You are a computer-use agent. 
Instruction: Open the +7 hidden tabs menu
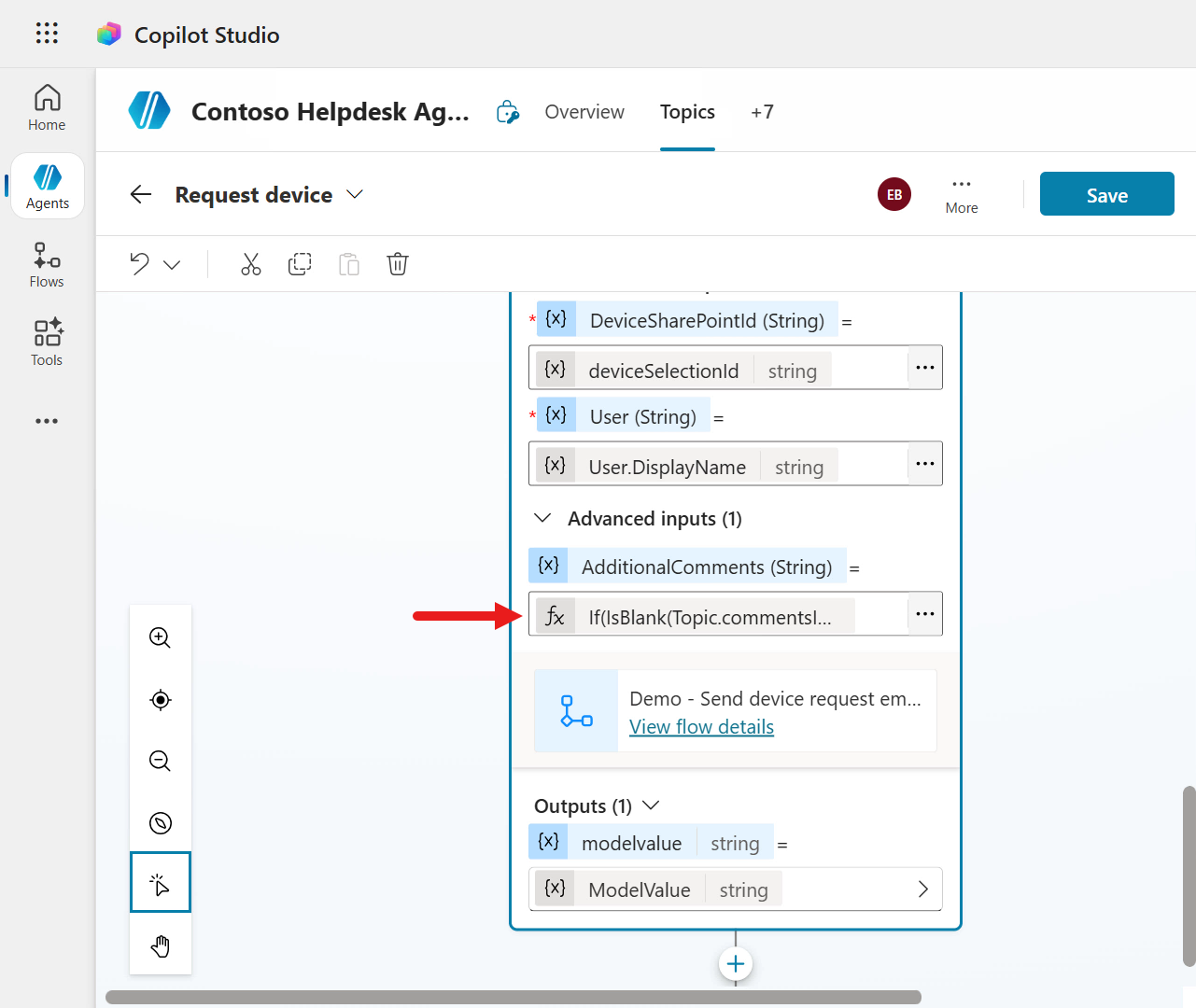pos(762,111)
